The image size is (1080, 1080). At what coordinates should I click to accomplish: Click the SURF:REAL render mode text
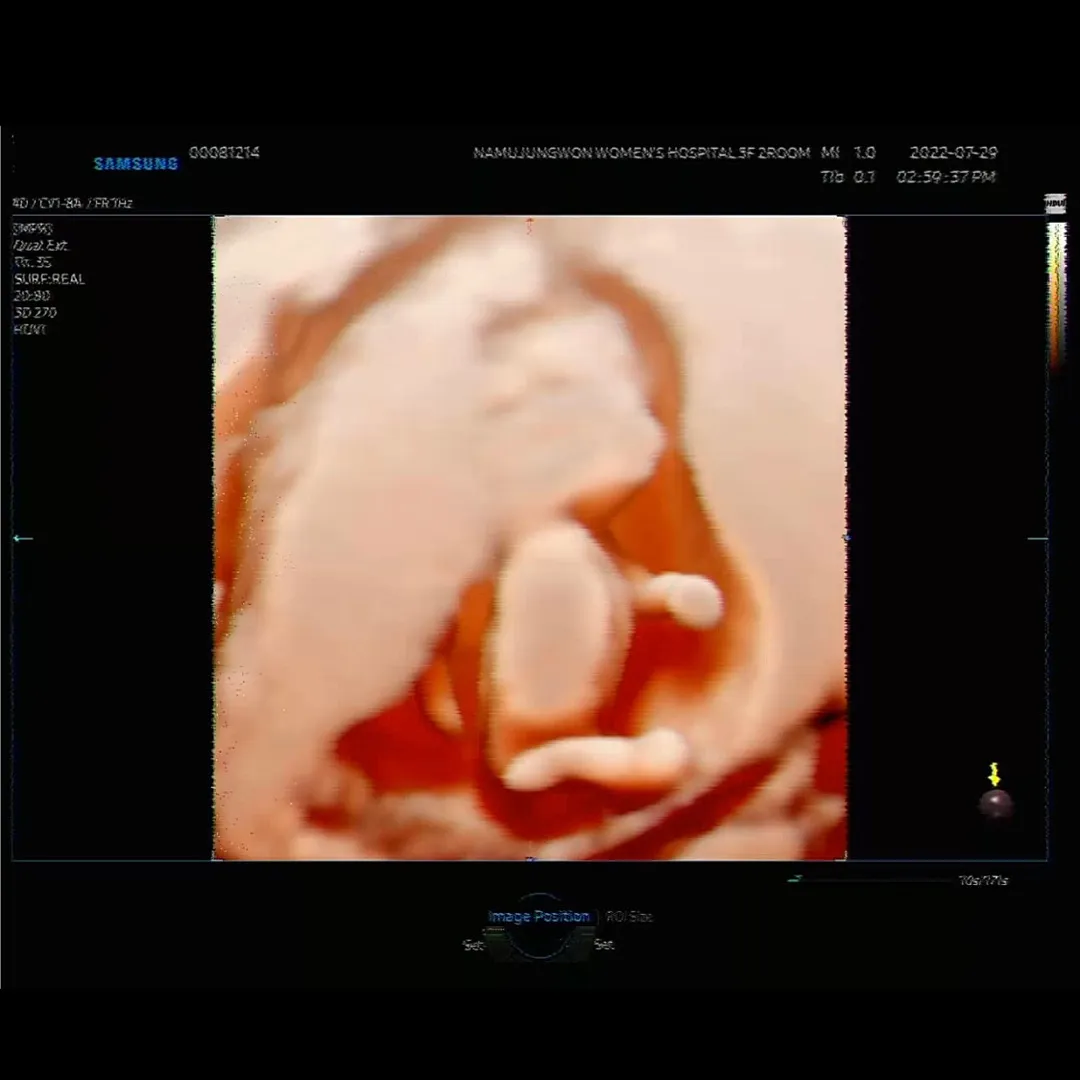(49, 279)
